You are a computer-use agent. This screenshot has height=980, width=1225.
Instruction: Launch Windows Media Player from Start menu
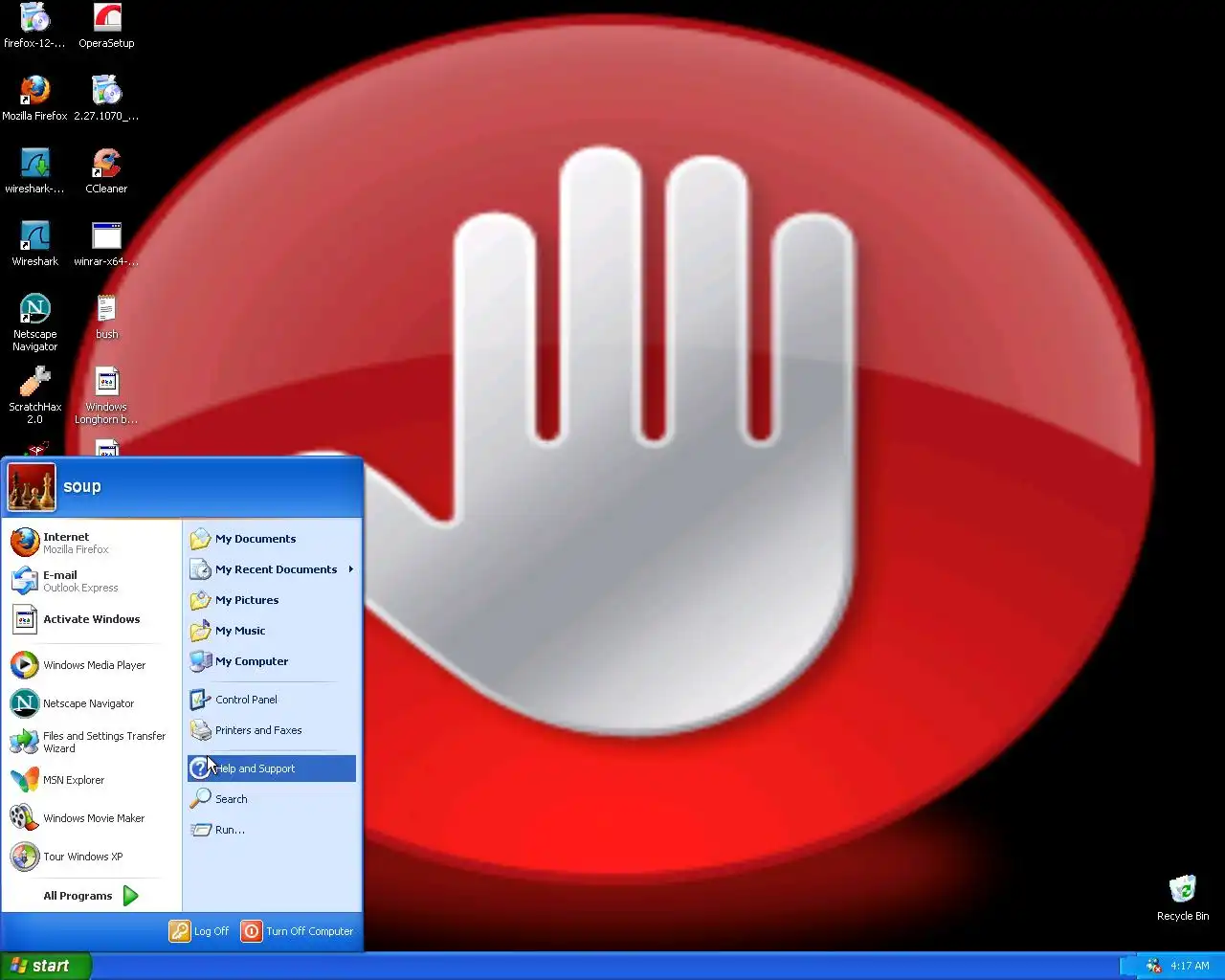[91, 665]
